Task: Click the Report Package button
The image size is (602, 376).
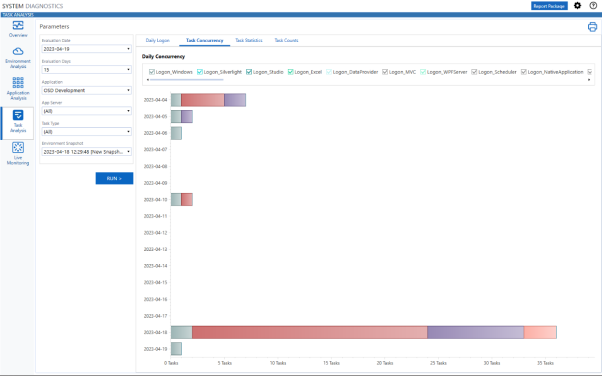Action: (x=549, y=6)
